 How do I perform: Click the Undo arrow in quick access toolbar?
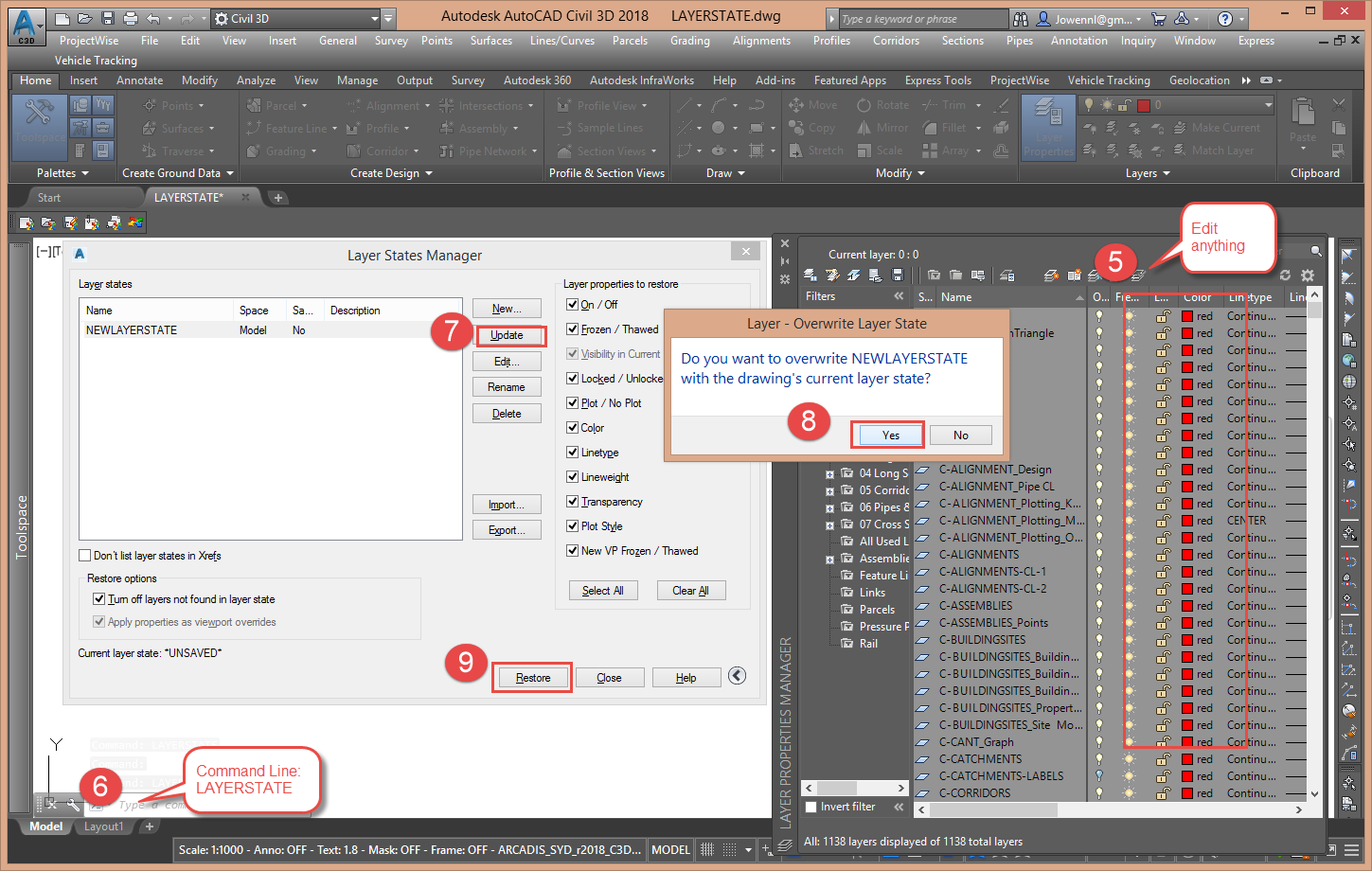pyautogui.click(x=153, y=18)
